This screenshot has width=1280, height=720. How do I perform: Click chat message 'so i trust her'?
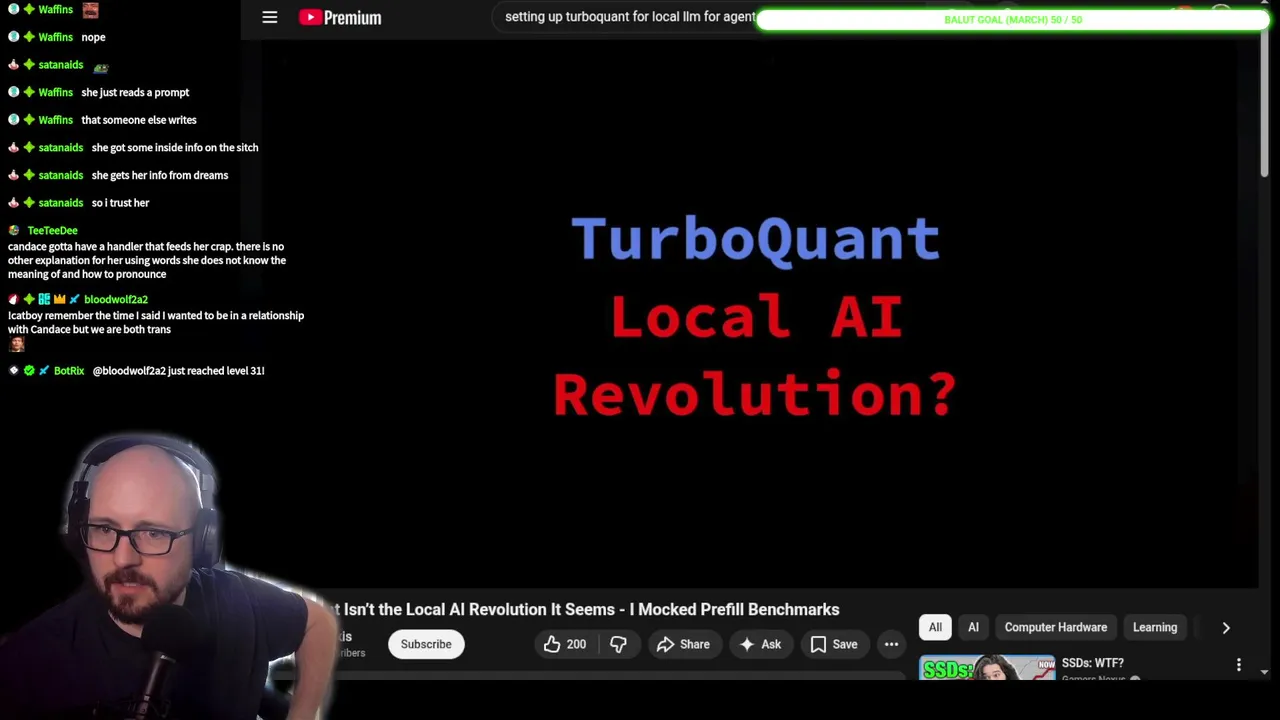point(120,203)
